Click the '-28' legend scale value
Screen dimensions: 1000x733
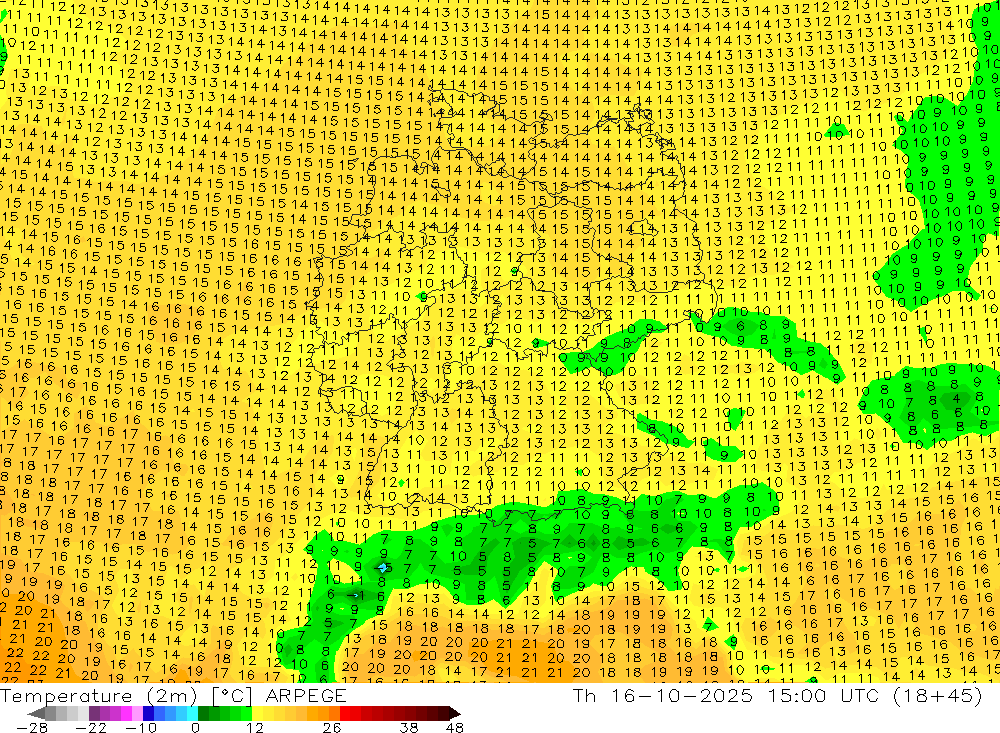click(x=31, y=728)
